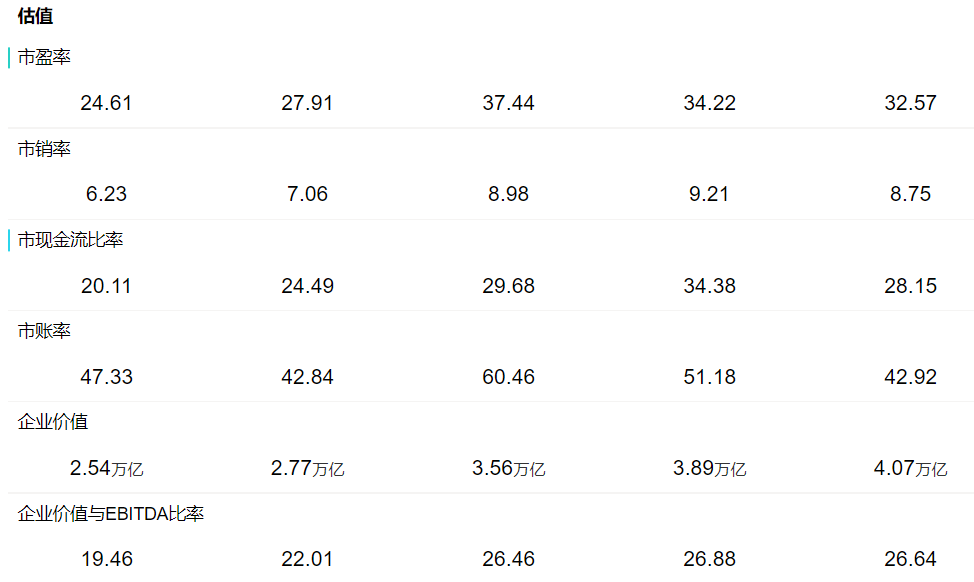The image size is (974, 582).
Task: Open the 市销率 metric label
Action: tap(44, 149)
